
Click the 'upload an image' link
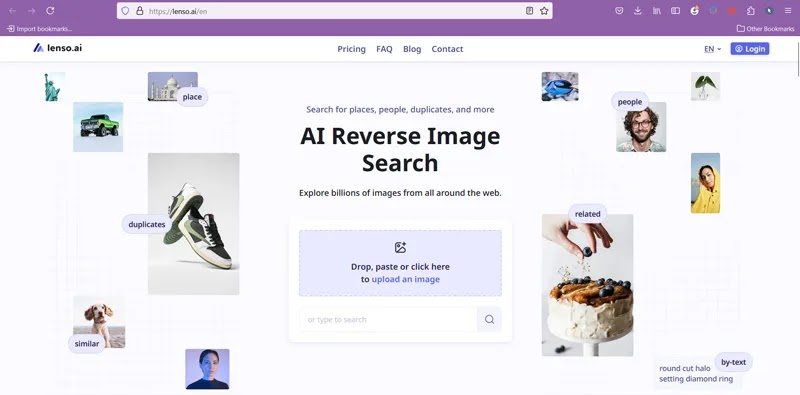pos(406,279)
